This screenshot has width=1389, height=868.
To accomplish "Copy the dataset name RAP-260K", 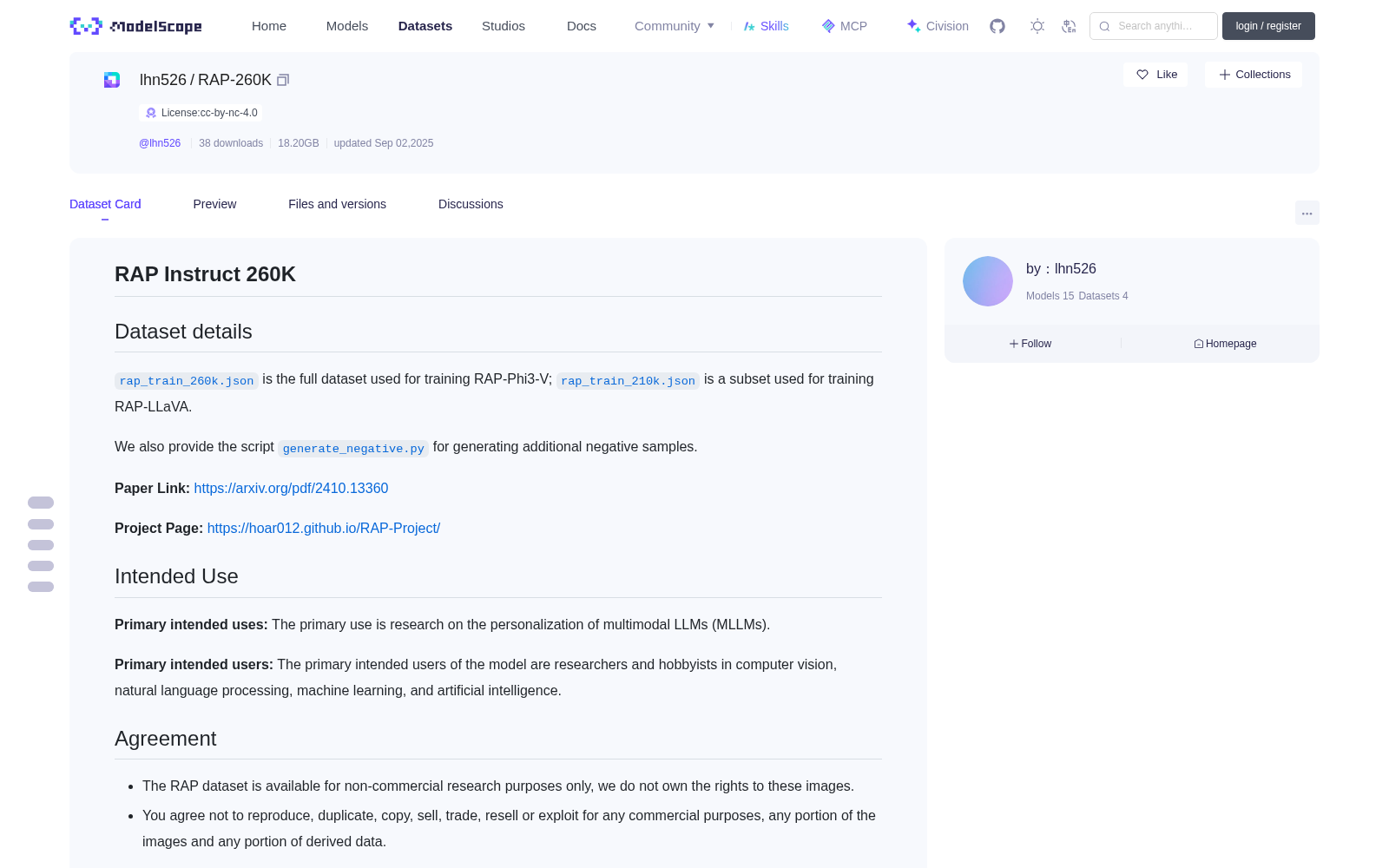I will click(x=283, y=80).
